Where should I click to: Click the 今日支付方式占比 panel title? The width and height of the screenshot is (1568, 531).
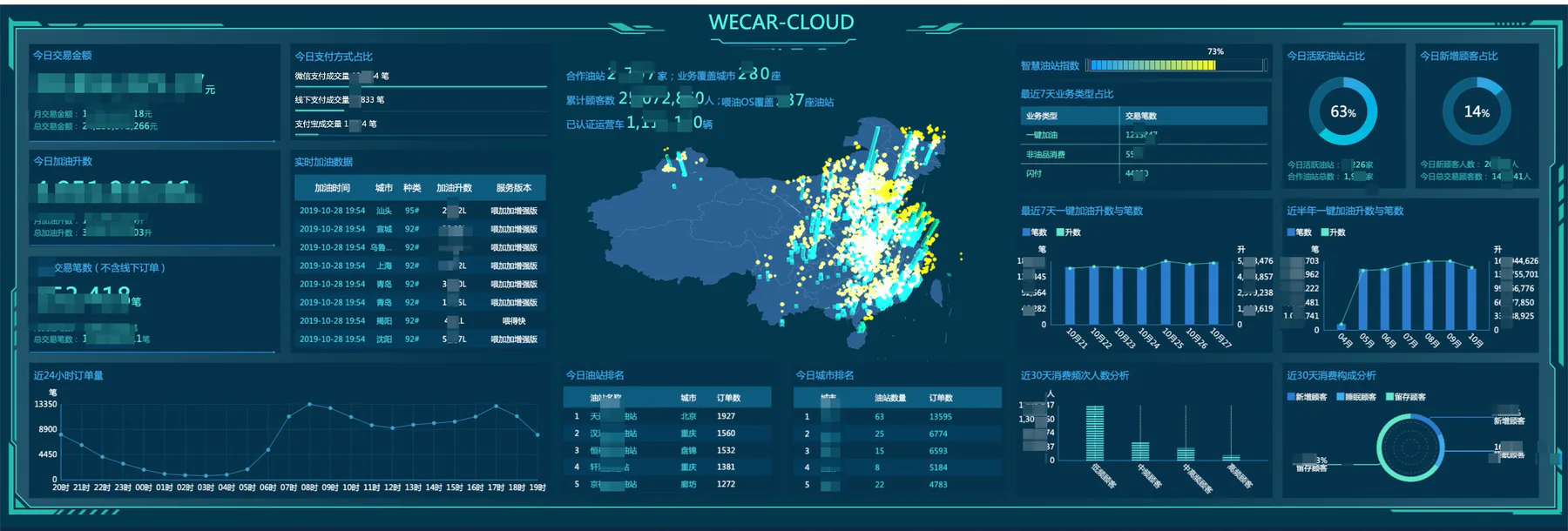click(334, 57)
